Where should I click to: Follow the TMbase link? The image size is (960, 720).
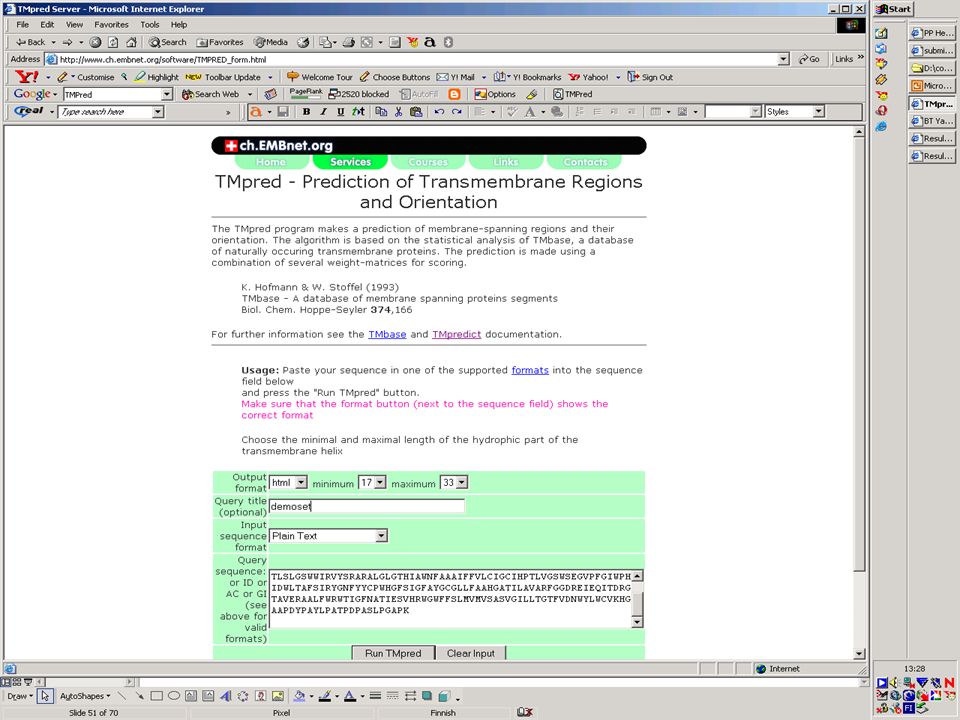pyautogui.click(x=387, y=334)
